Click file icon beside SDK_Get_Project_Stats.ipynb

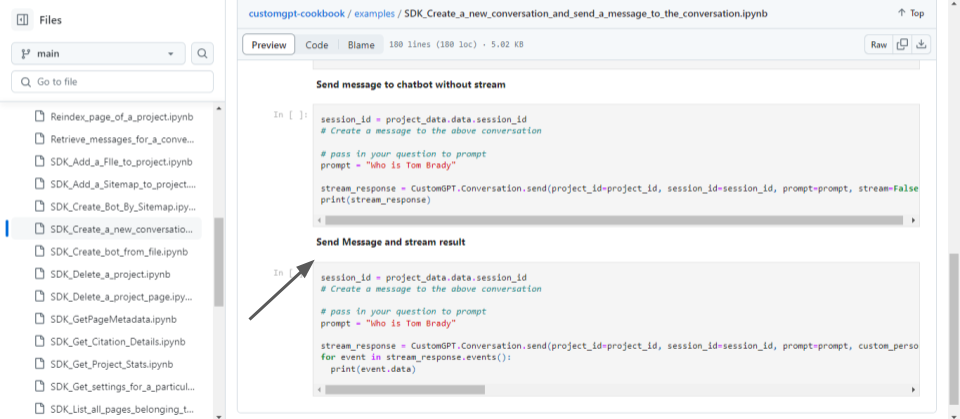40,364
